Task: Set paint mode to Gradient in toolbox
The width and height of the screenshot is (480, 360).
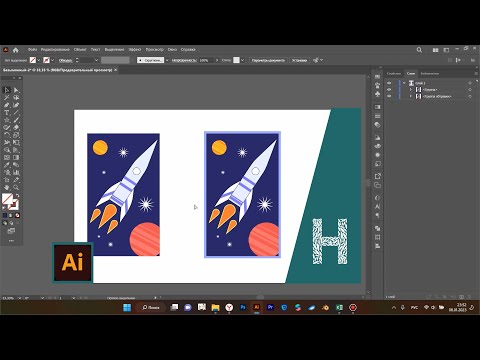Action: [11, 216]
